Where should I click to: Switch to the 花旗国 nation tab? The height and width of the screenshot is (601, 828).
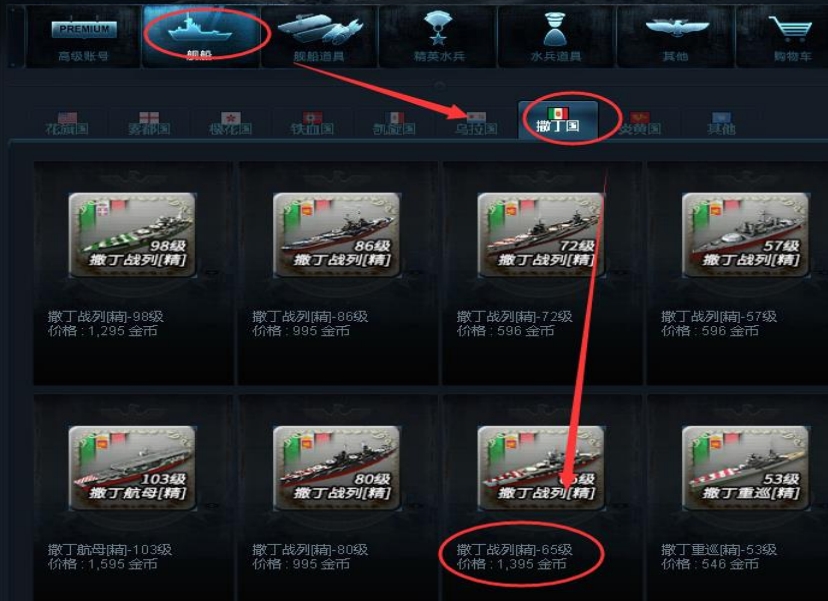(x=67, y=123)
